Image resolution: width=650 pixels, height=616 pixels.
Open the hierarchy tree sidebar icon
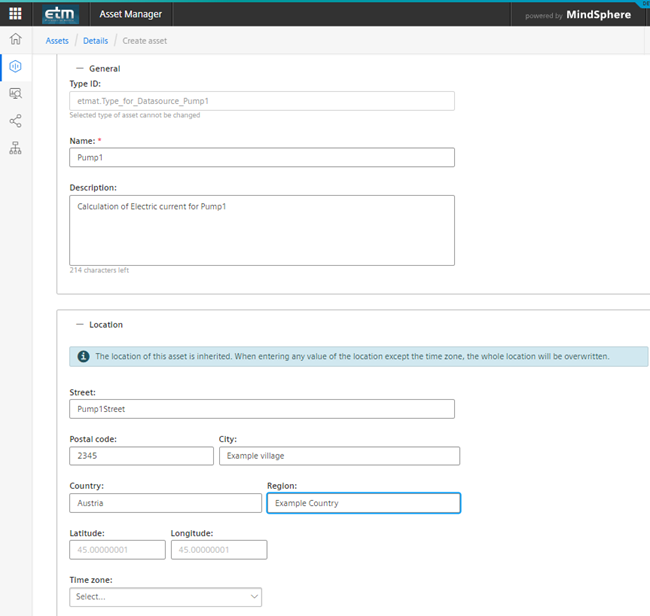pos(15,148)
